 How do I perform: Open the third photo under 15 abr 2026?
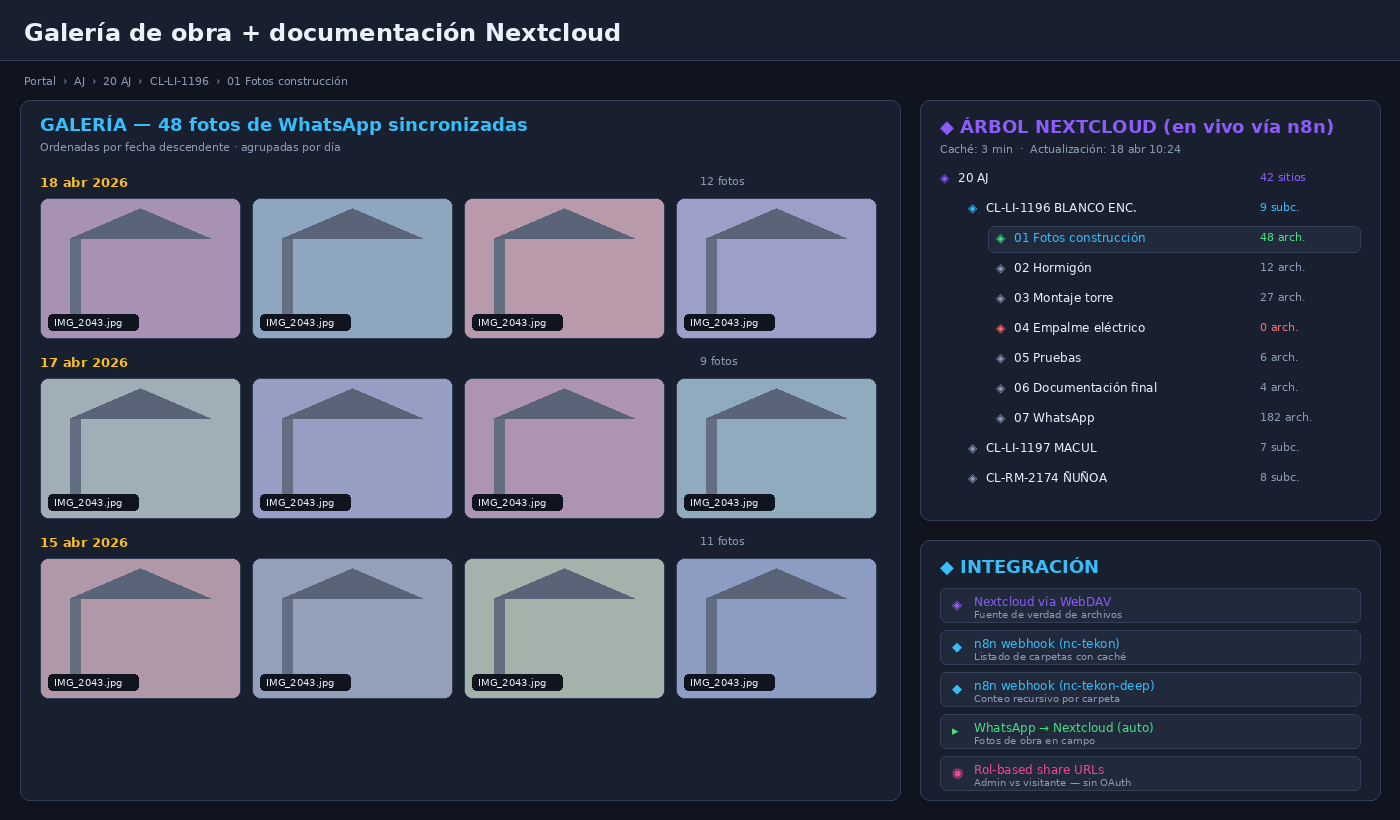click(564, 628)
